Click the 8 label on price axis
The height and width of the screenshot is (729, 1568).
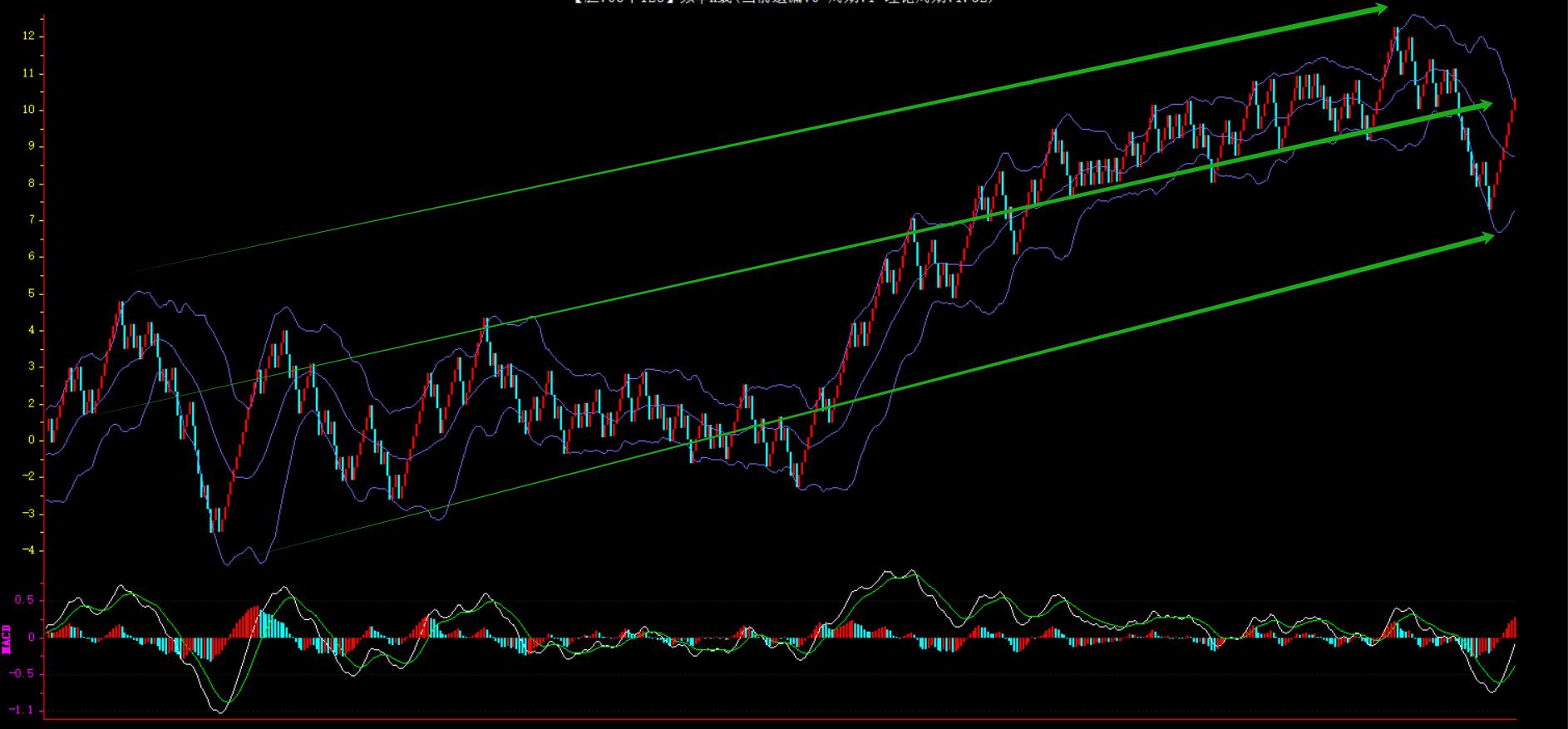click(x=31, y=184)
